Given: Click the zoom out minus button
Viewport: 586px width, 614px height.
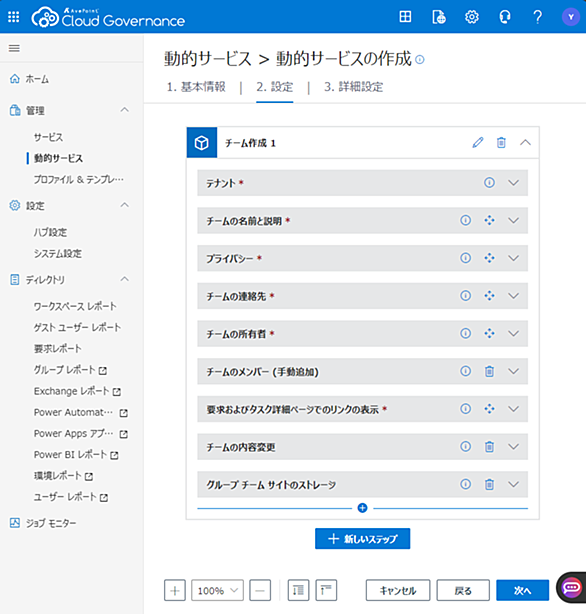Looking at the screenshot, I should point(260,590).
